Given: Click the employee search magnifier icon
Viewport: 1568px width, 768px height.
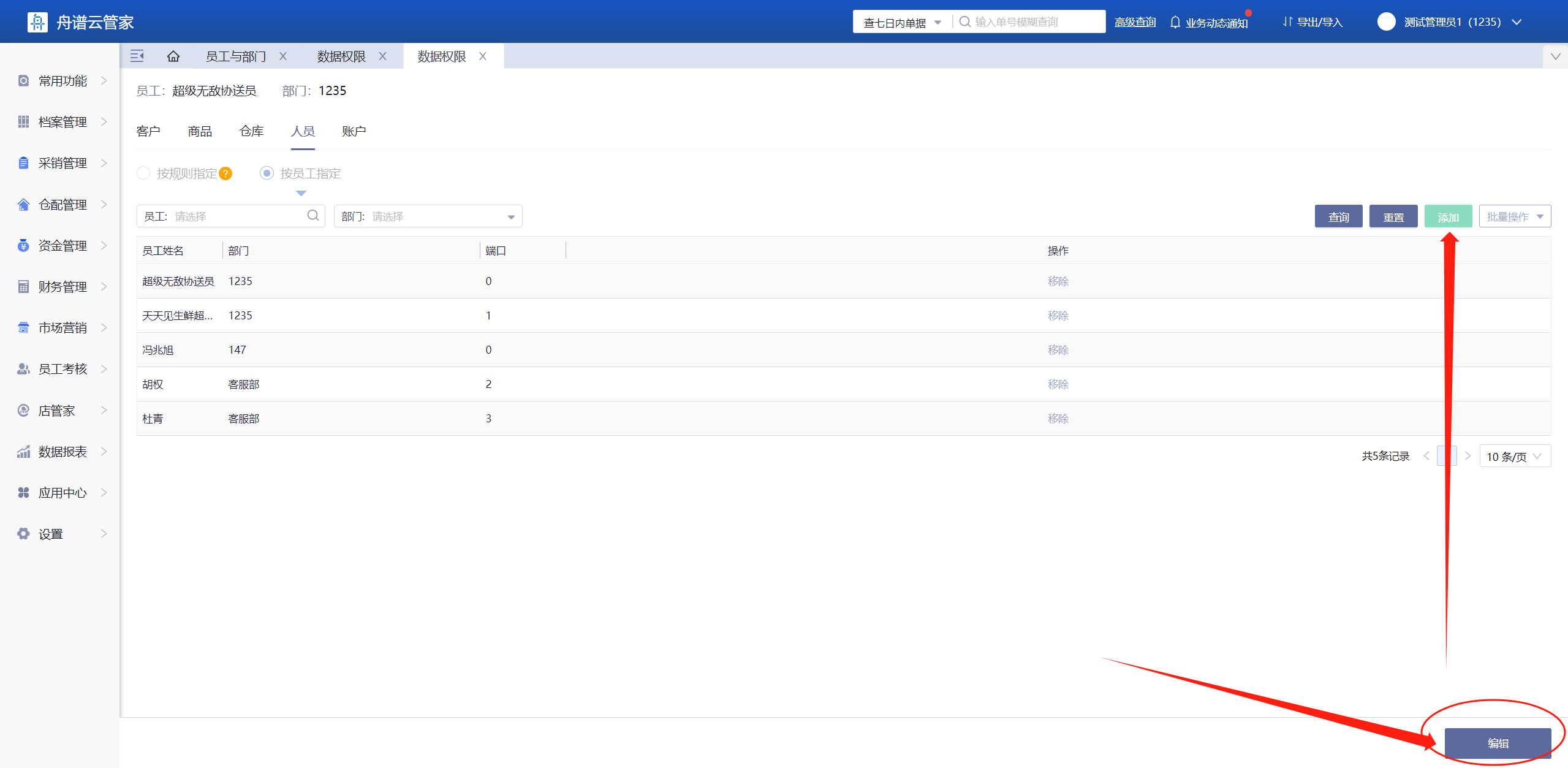Looking at the screenshot, I should pyautogui.click(x=313, y=216).
